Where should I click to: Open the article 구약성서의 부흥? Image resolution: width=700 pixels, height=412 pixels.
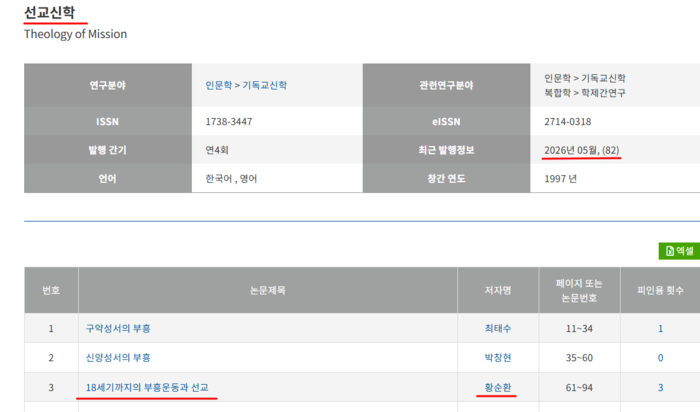(x=118, y=329)
